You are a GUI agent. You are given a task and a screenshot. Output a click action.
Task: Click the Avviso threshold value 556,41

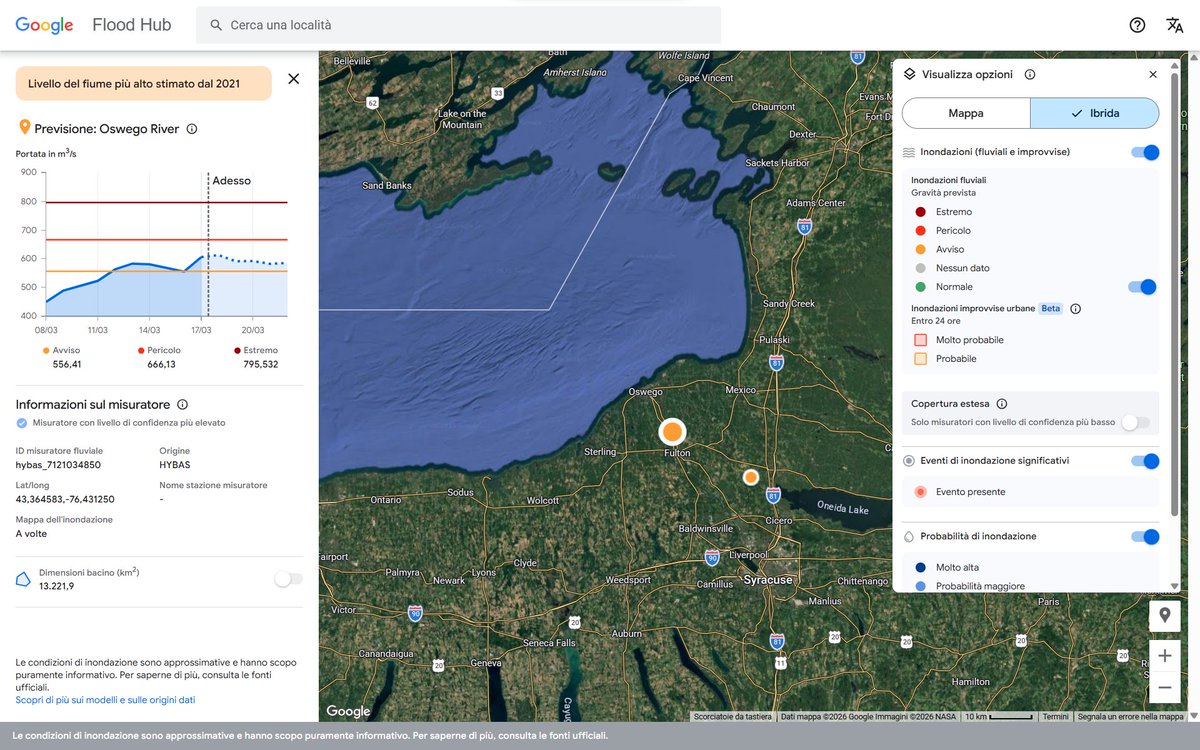67,364
